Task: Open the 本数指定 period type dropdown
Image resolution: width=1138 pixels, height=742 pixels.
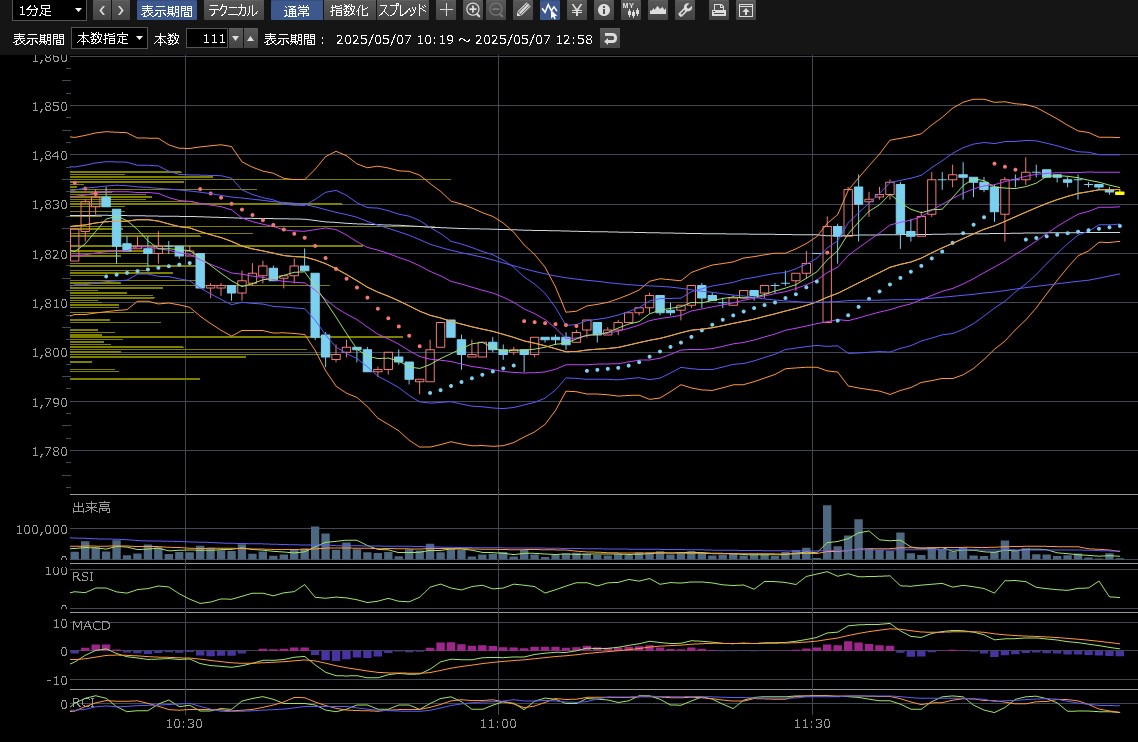Action: (110, 38)
